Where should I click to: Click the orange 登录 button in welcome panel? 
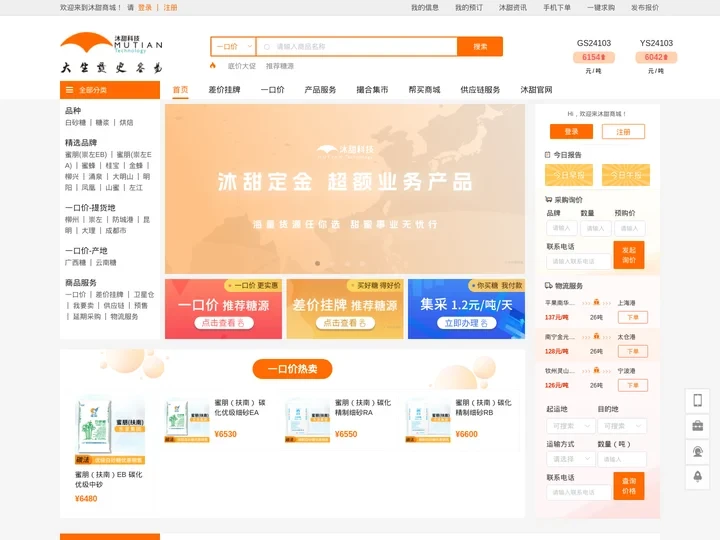571,132
